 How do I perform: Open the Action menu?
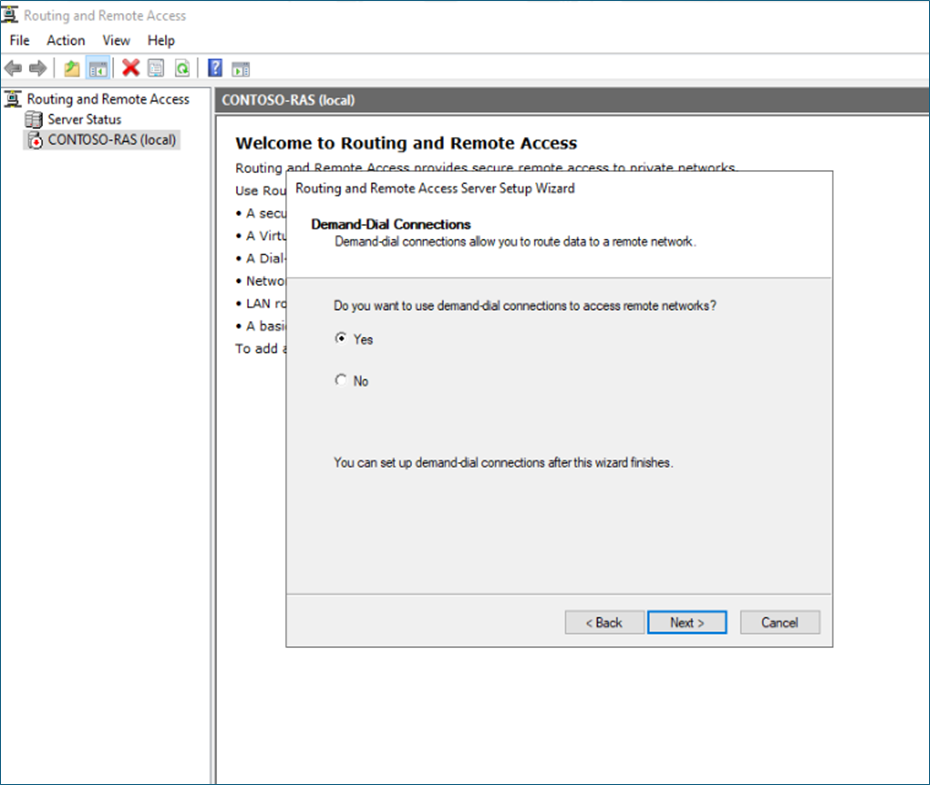click(x=66, y=40)
